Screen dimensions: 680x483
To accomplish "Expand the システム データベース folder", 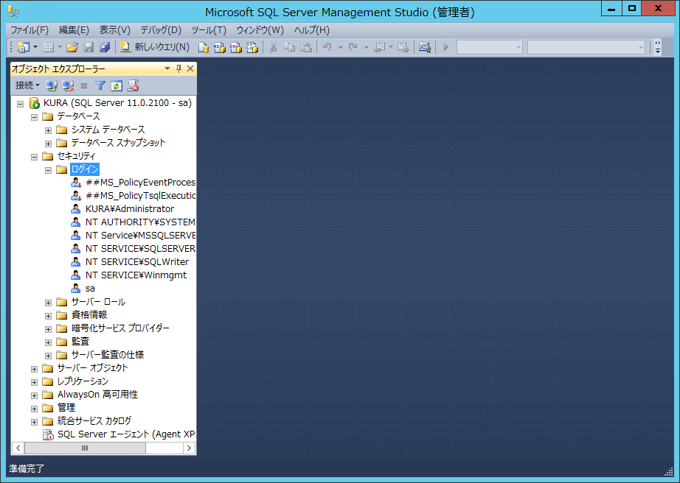I will (48, 131).
